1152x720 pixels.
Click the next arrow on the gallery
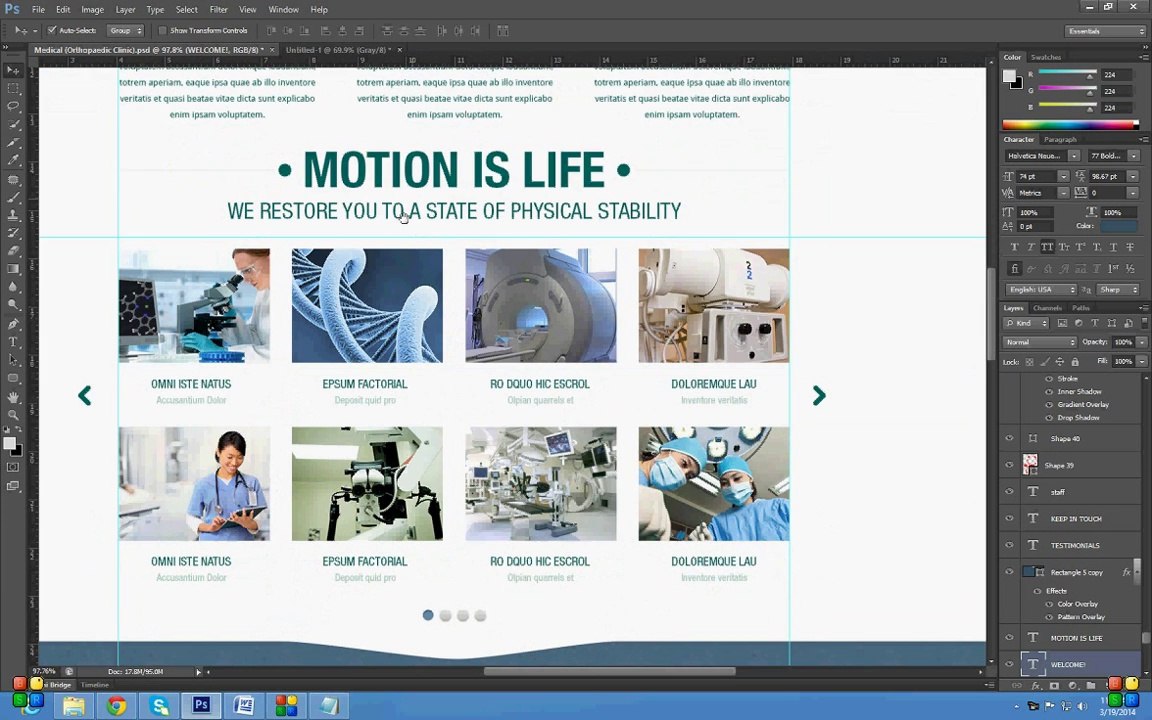[x=819, y=396]
